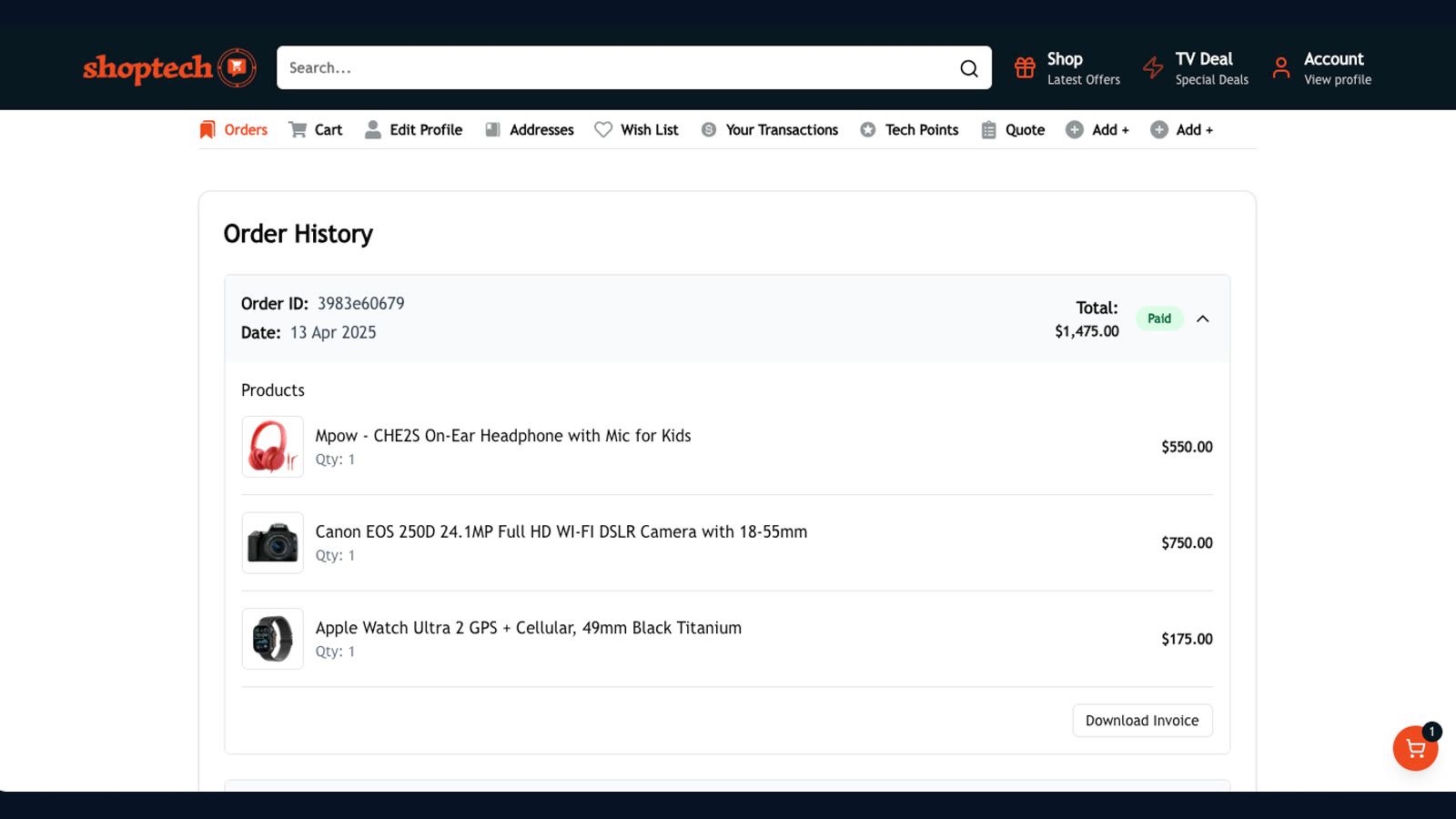Open the floating cart button
The width and height of the screenshot is (1456, 819).
tap(1415, 748)
